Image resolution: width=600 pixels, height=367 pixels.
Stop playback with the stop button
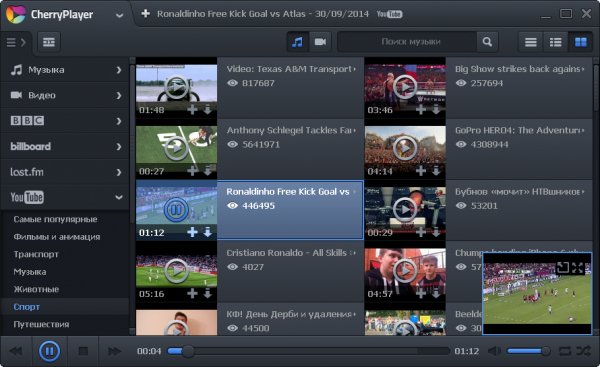pos(83,351)
